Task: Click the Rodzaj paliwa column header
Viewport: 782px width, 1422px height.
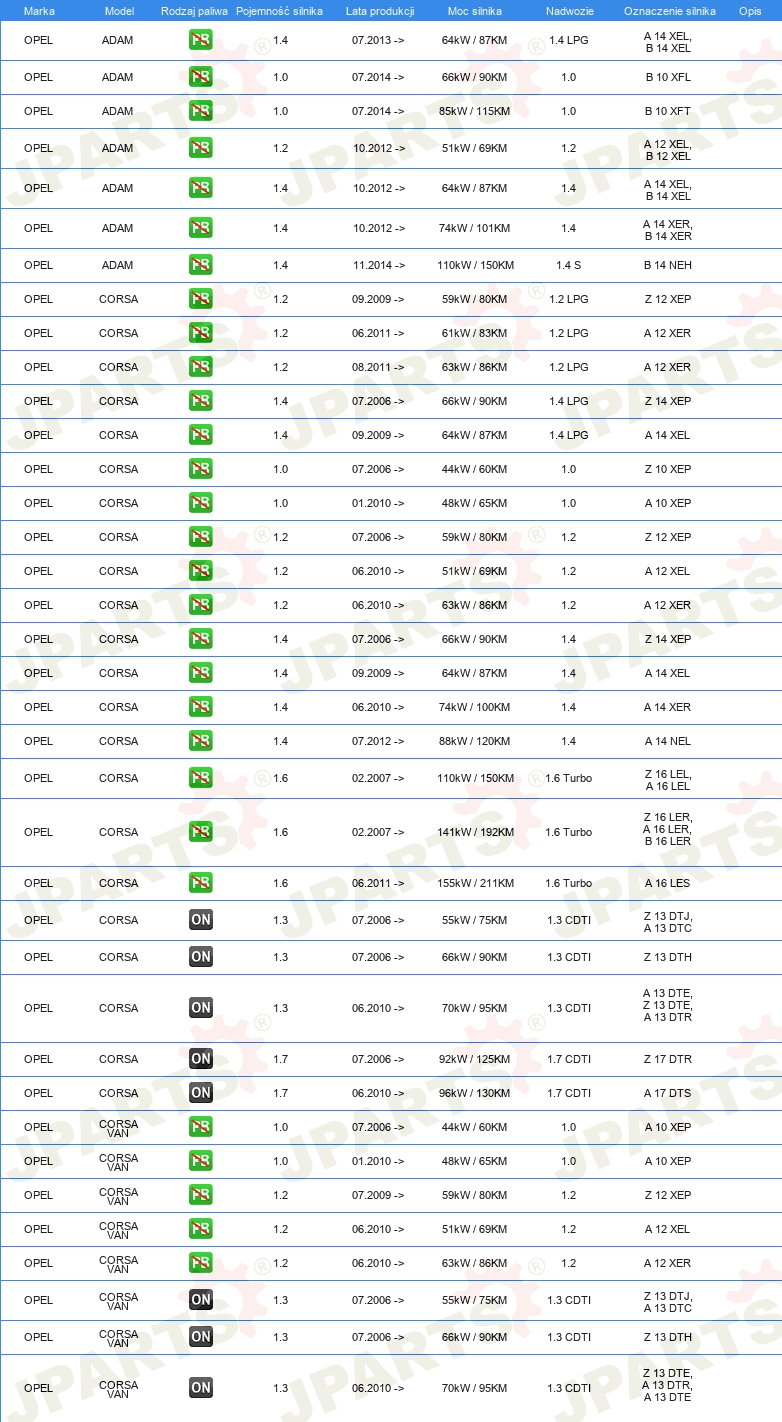Action: [194, 10]
